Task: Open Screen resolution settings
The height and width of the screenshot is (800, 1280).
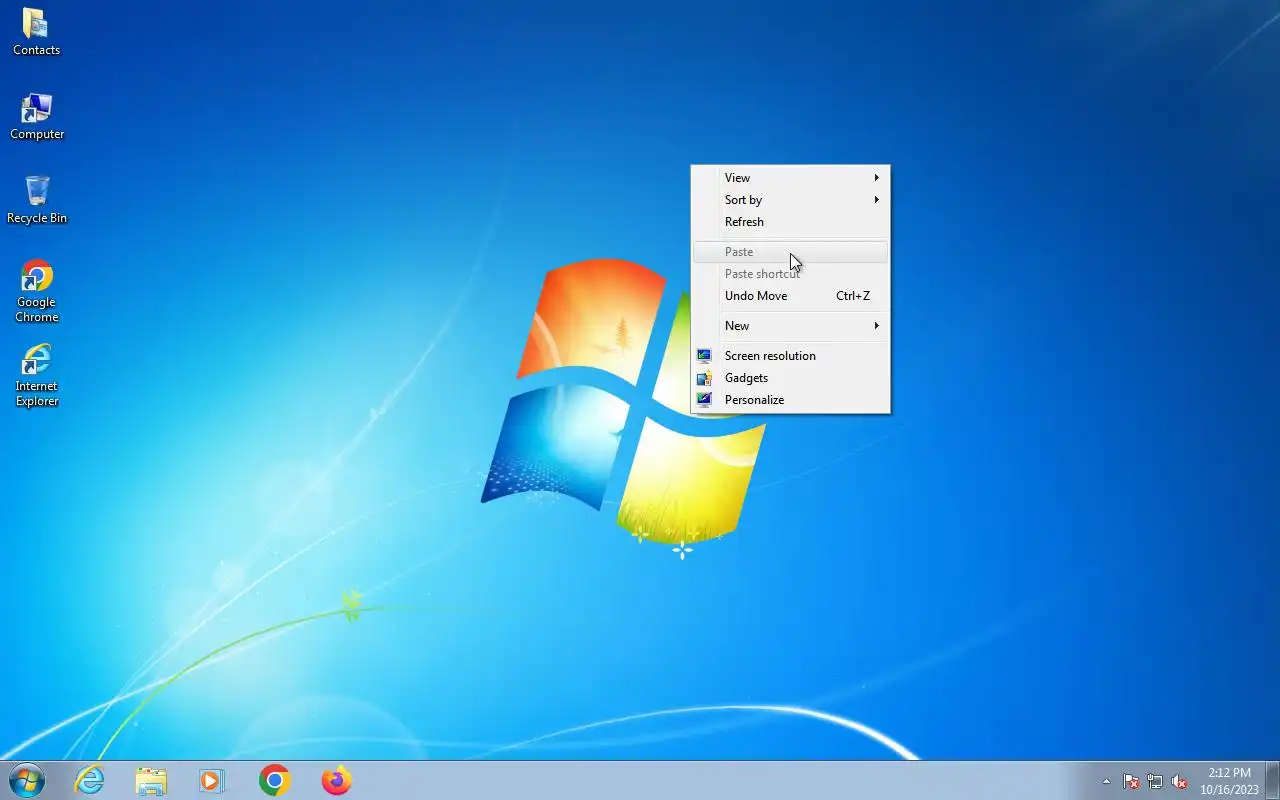Action: point(790,356)
